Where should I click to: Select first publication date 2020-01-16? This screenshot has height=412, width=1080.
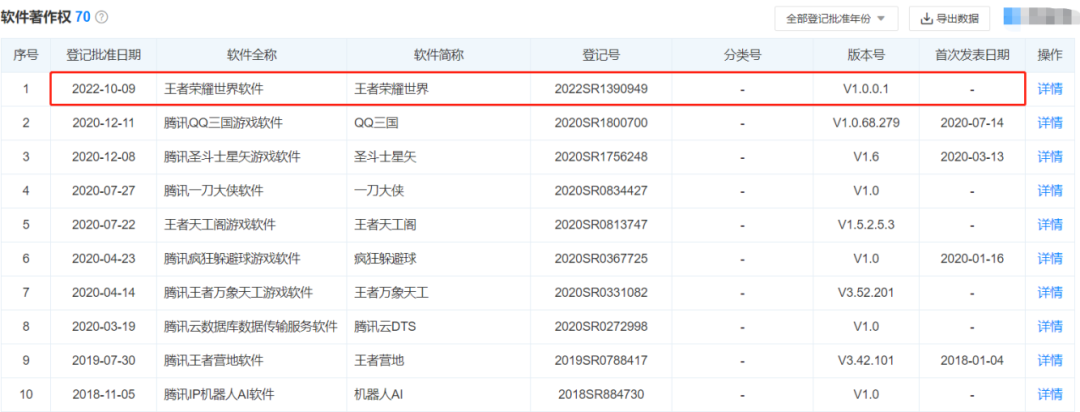[972, 258]
